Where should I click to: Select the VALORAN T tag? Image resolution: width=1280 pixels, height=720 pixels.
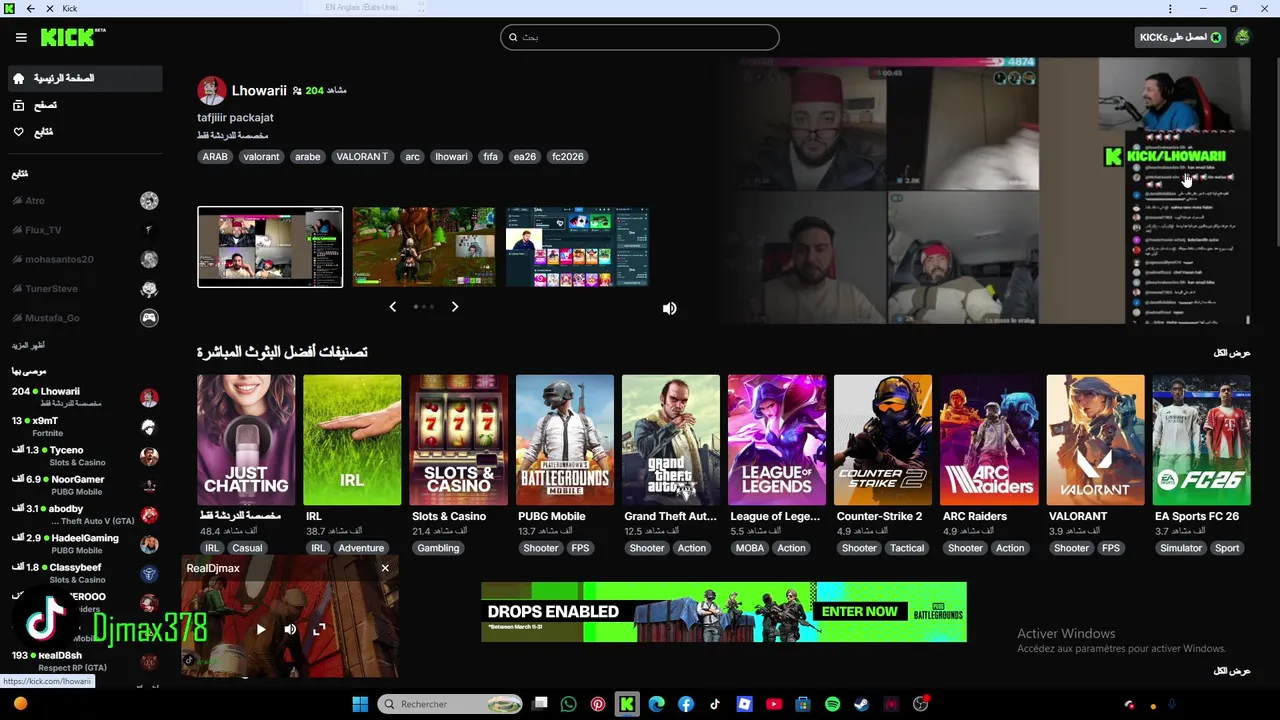coord(362,157)
